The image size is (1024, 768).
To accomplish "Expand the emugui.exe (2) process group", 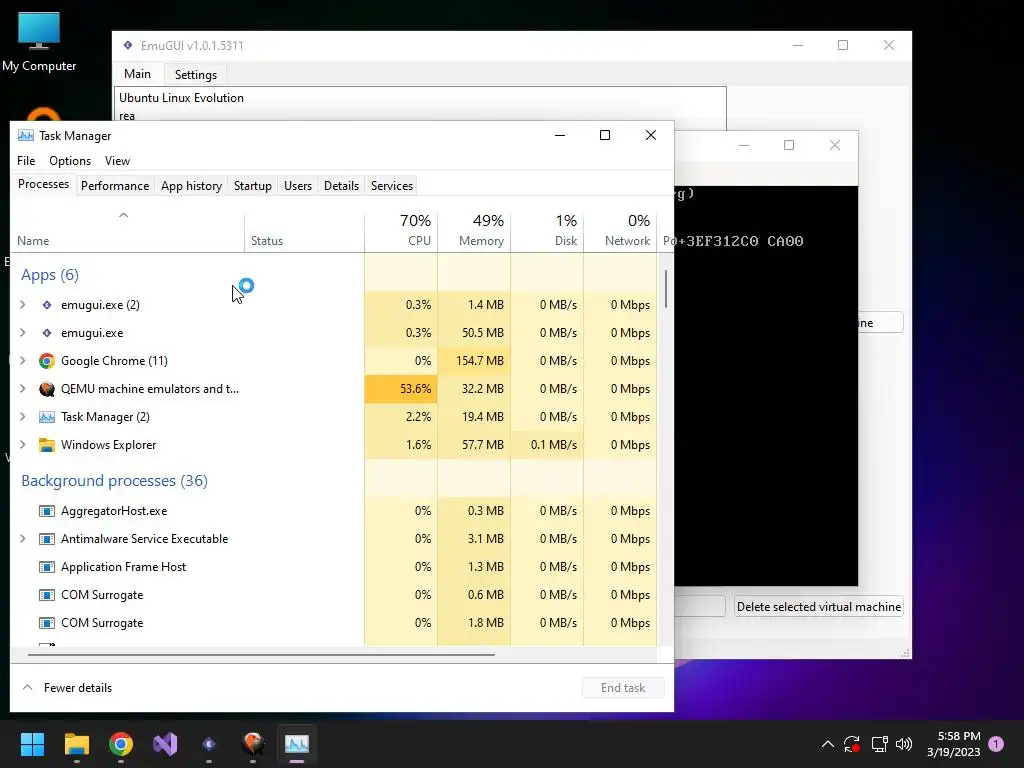I will [23, 305].
